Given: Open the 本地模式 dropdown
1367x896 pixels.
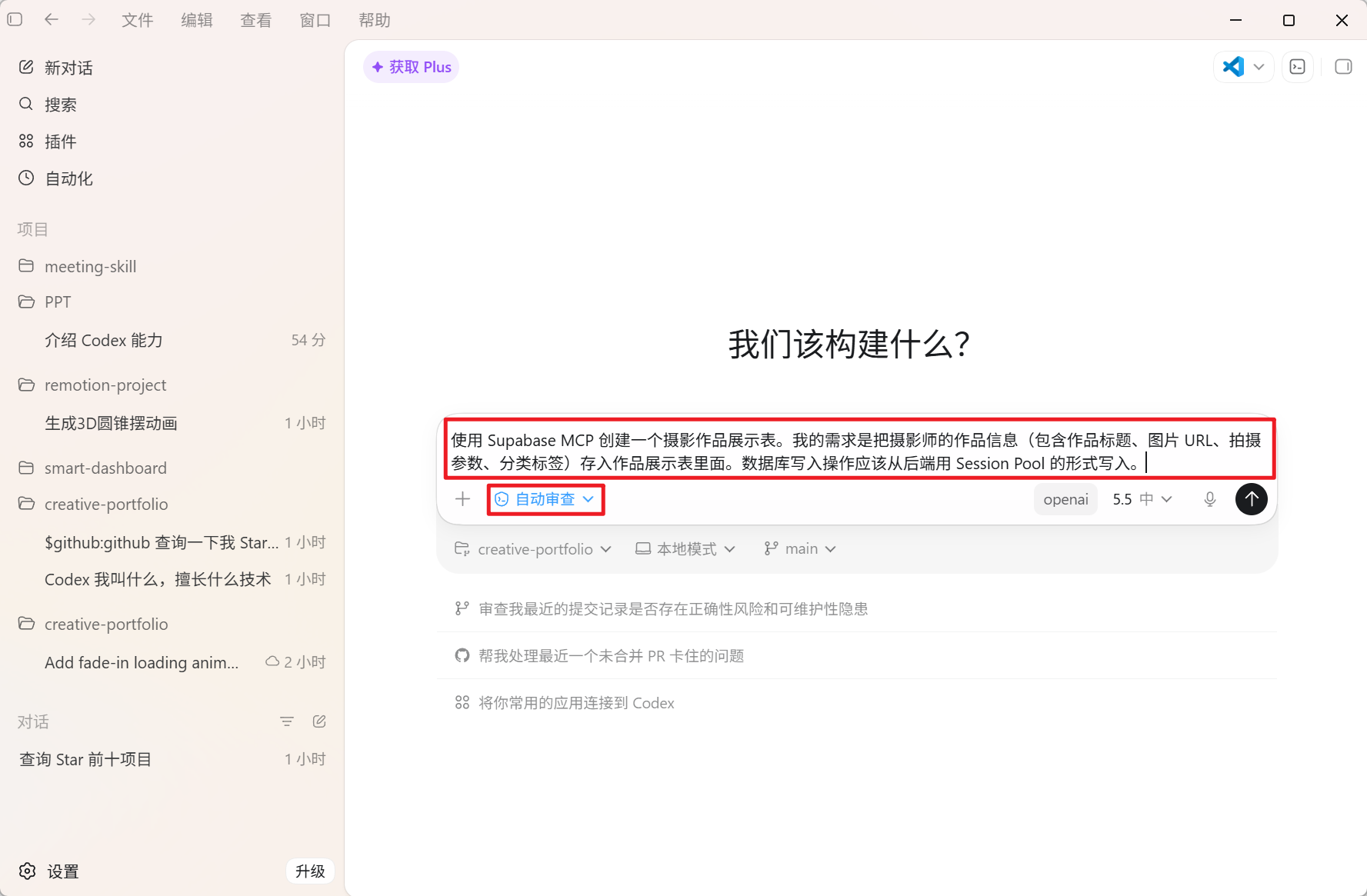Looking at the screenshot, I should coord(685,549).
